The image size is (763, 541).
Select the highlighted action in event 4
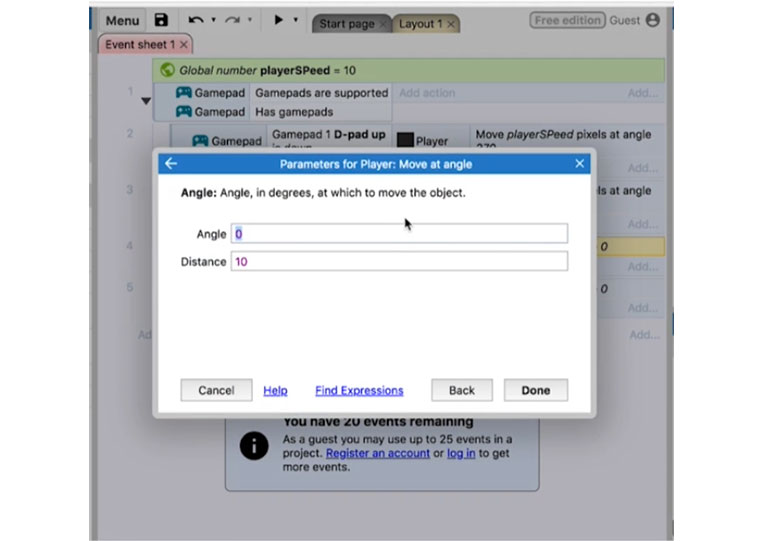630,247
